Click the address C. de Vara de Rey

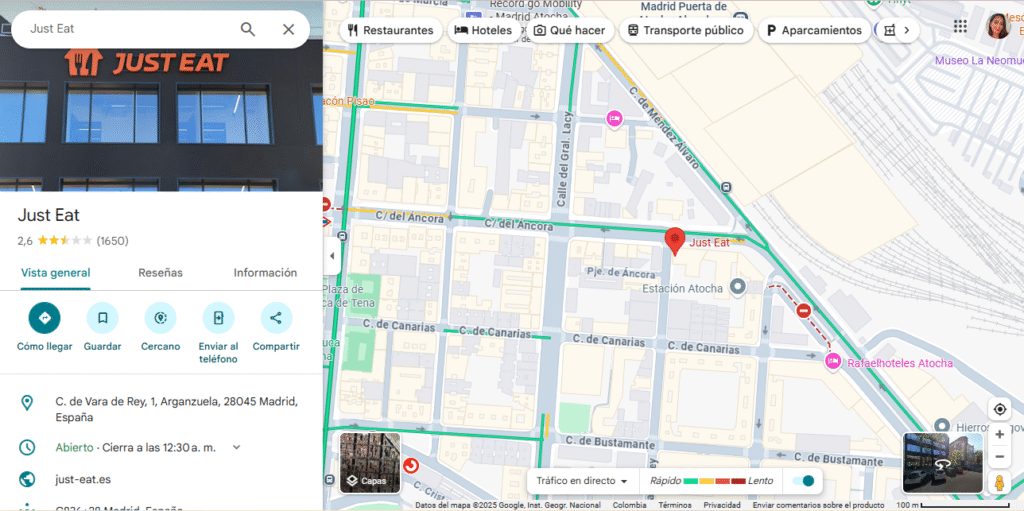click(176, 409)
